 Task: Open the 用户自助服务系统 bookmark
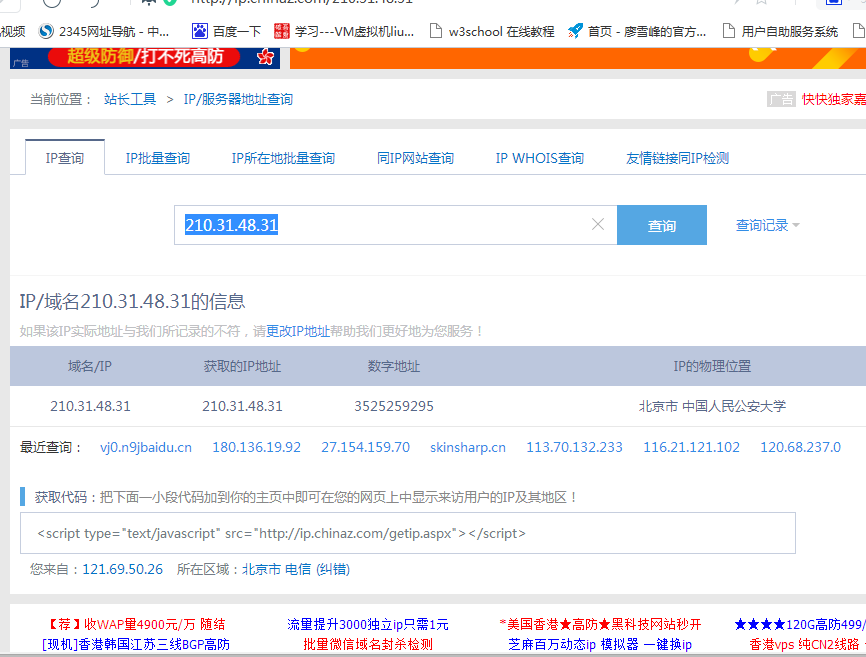(780, 31)
